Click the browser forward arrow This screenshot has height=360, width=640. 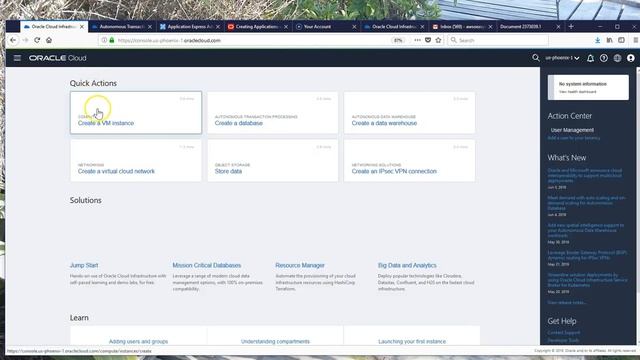(25, 40)
